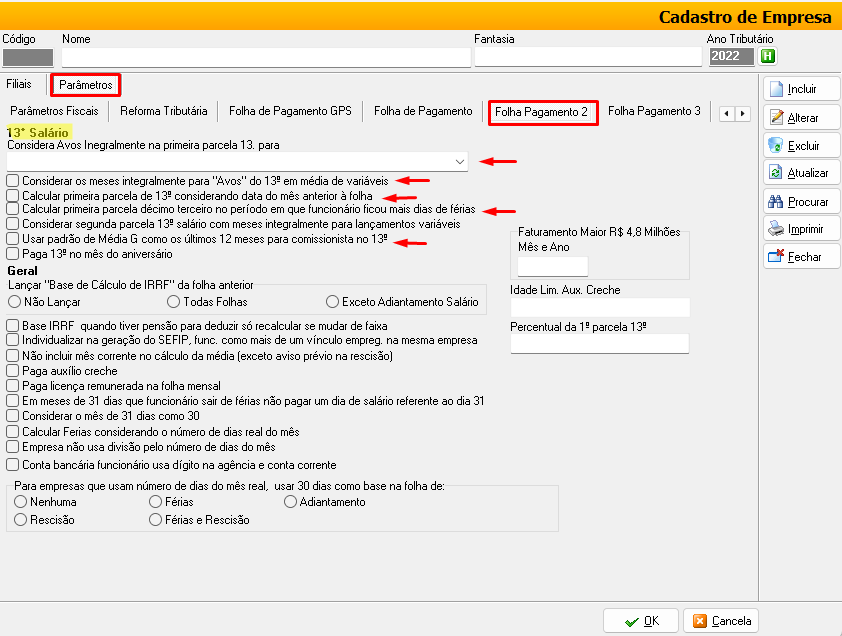Confirm with the OK button
842x636 pixels.
640,621
